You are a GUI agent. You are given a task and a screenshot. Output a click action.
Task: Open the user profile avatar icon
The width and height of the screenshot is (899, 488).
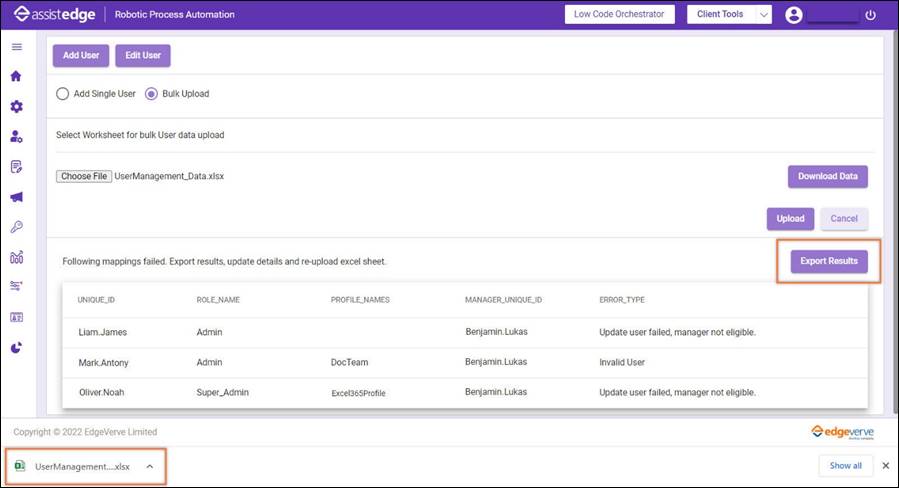click(x=794, y=15)
